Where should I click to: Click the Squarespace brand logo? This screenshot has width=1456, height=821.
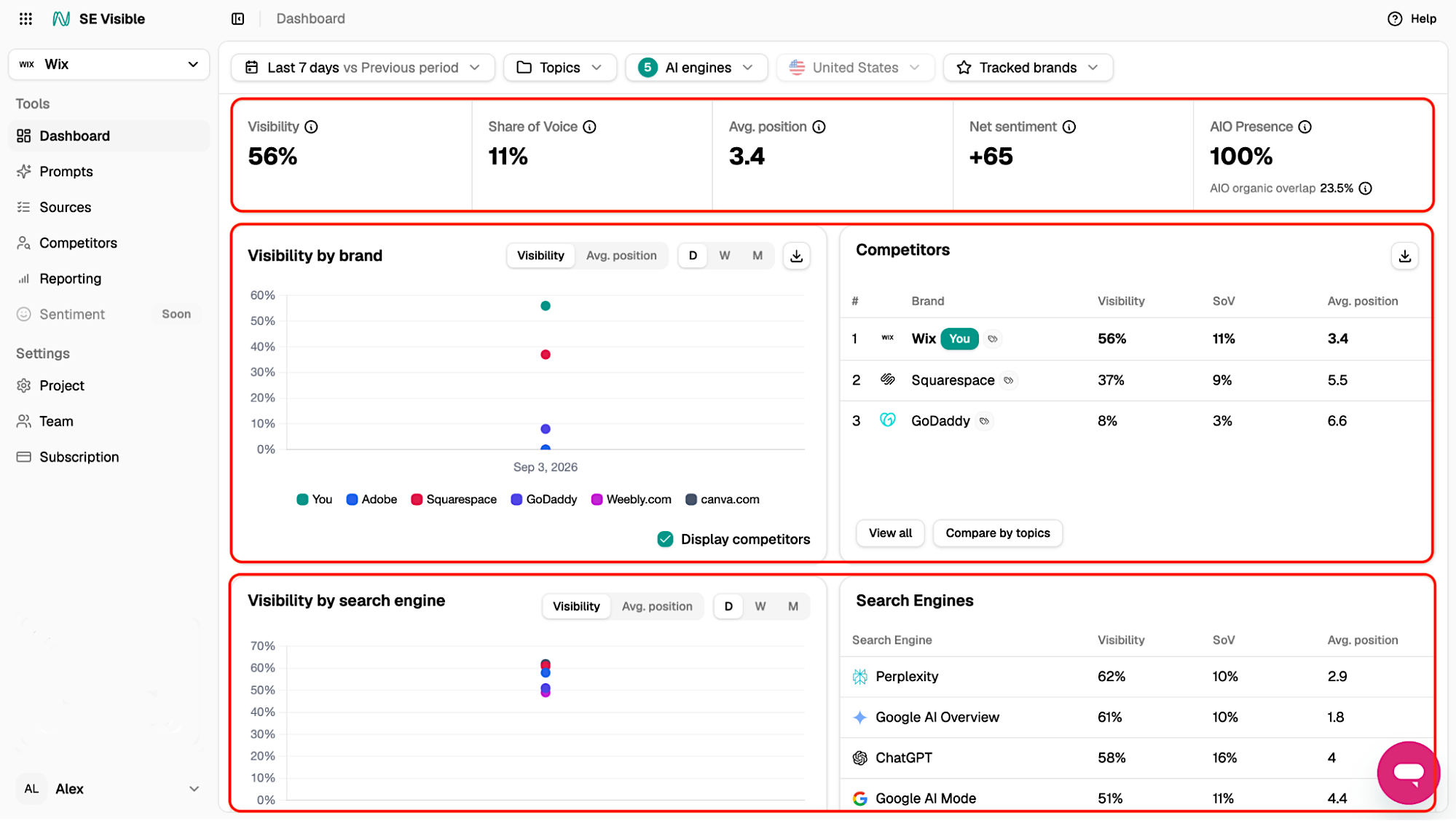887,380
